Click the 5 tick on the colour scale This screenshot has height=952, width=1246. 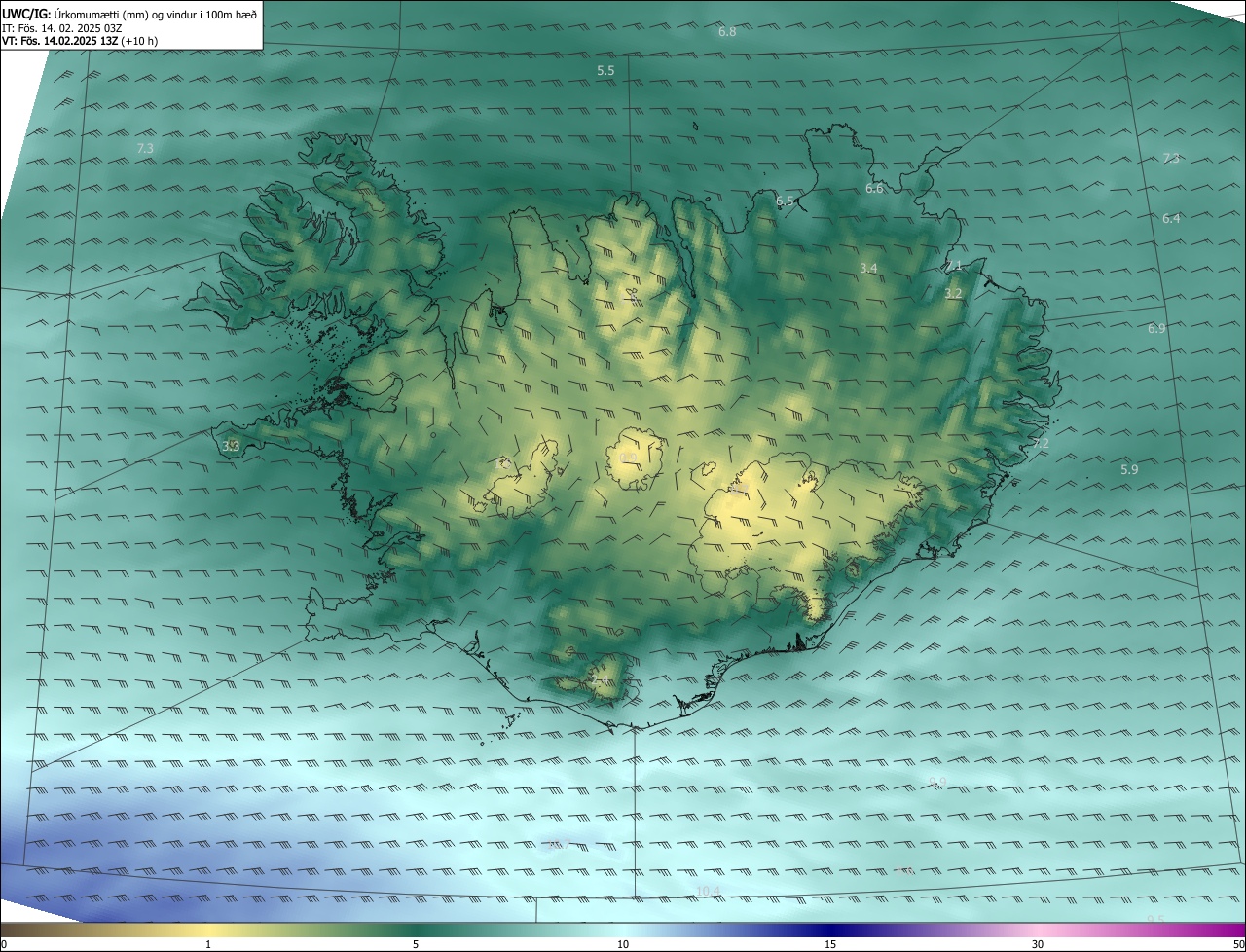(x=416, y=944)
